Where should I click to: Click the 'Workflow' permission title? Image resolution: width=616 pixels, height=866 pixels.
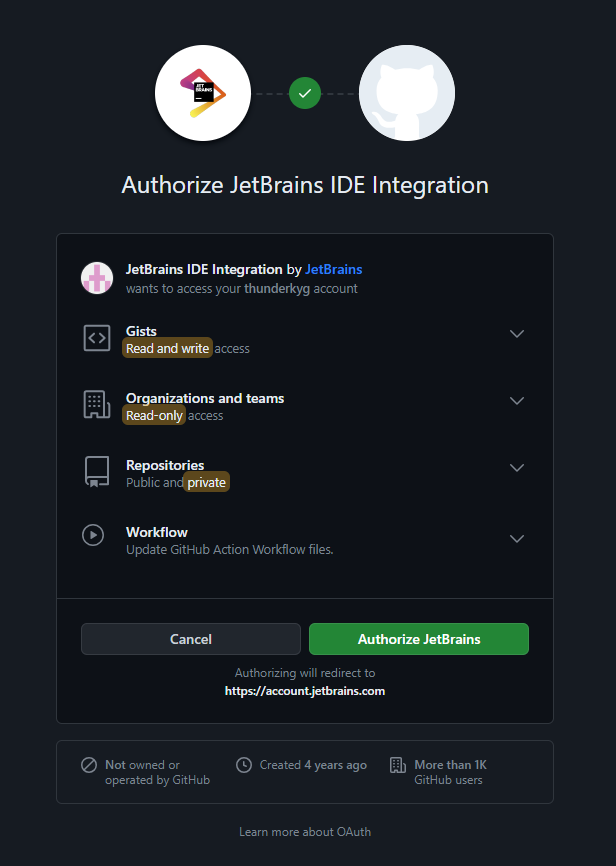point(157,532)
